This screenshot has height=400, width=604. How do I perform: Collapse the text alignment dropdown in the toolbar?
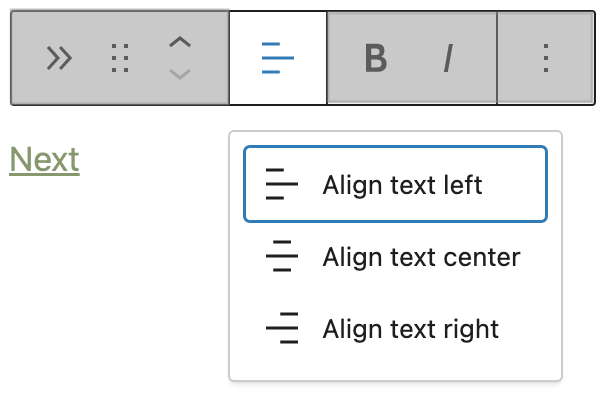point(278,58)
